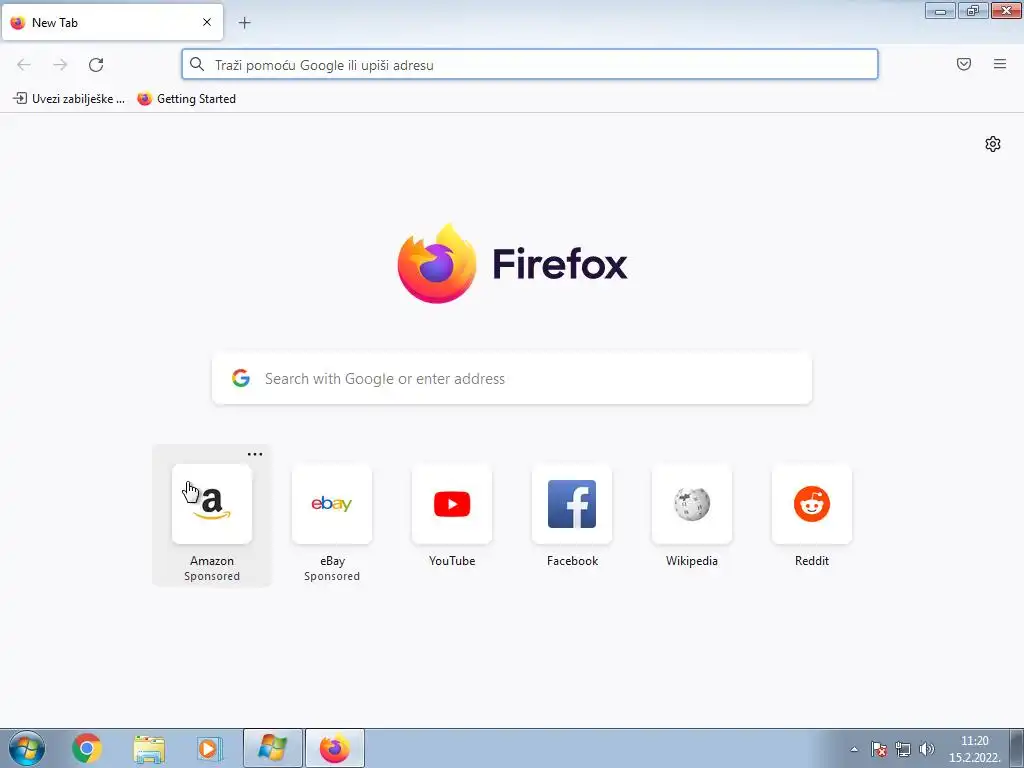Screen dimensions: 1024x768
Task: Go back one page
Action: pyautogui.click(x=24, y=65)
